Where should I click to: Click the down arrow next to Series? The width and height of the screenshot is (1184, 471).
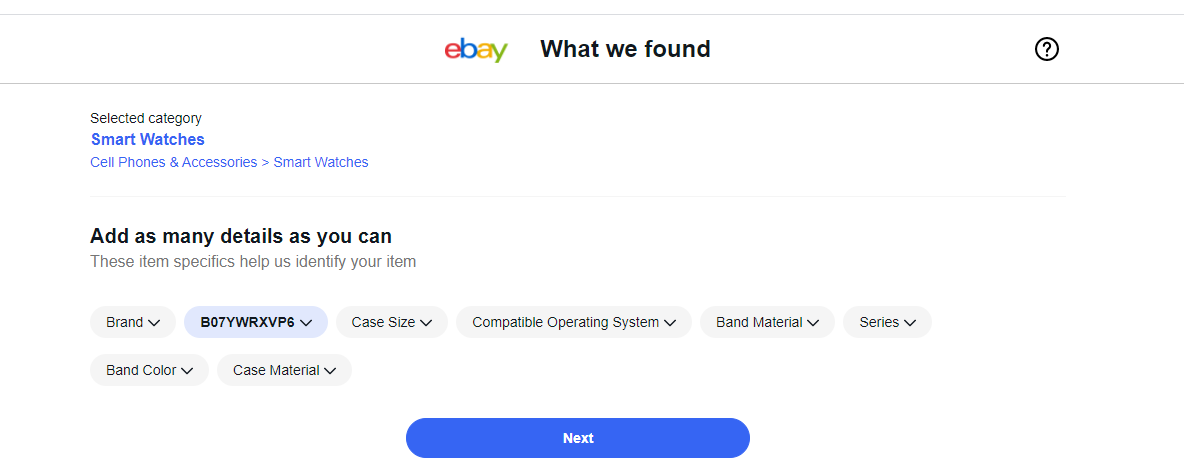[909, 323]
